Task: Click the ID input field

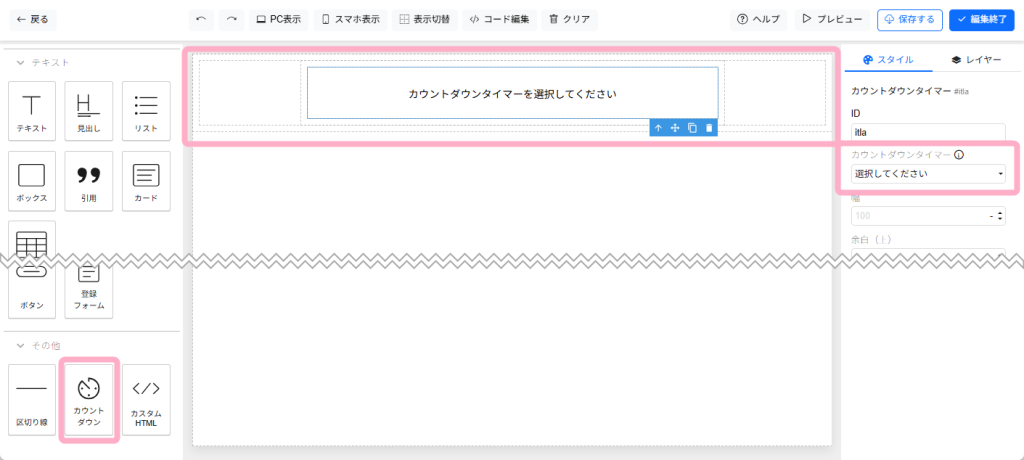Action: (x=927, y=132)
